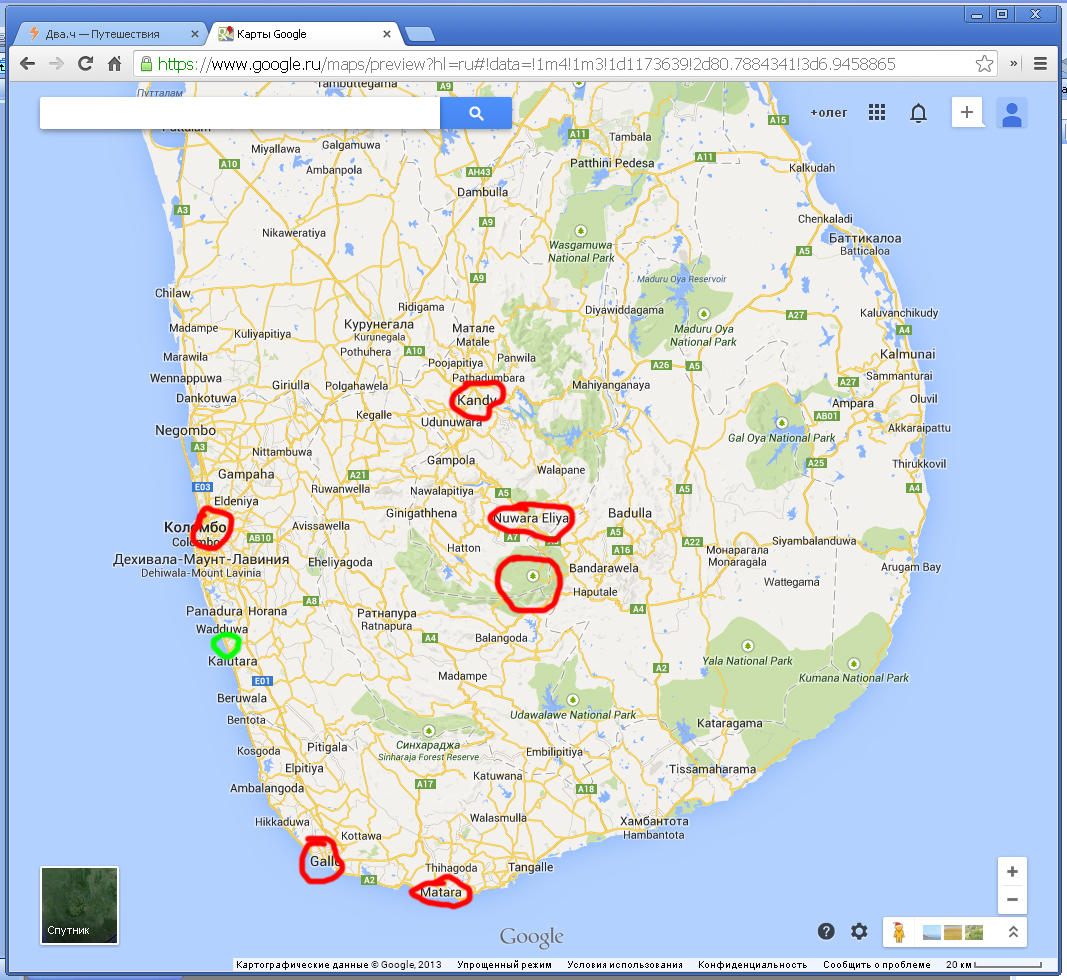Click the Tissamaharama label

coord(712,769)
